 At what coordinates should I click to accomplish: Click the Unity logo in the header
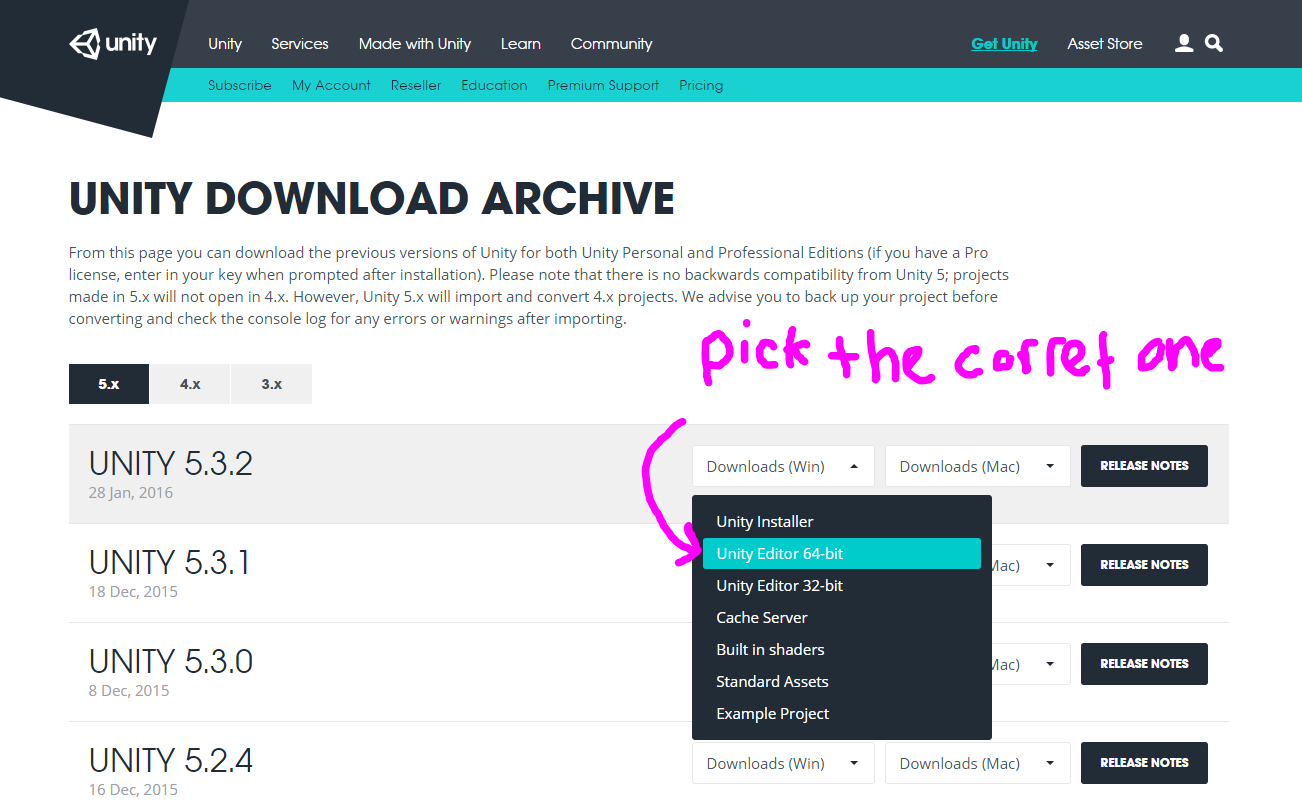[112, 43]
